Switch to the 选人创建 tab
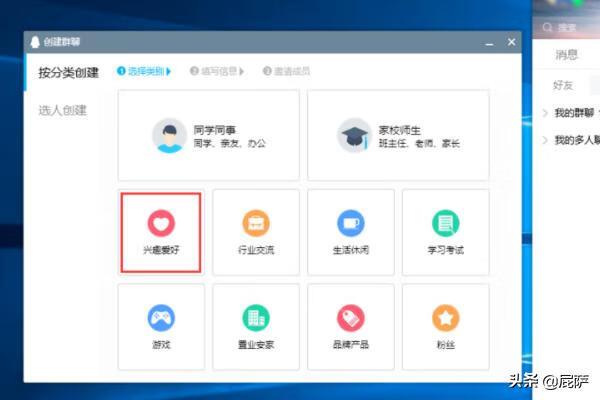Image resolution: width=600 pixels, height=400 pixels. point(63,111)
